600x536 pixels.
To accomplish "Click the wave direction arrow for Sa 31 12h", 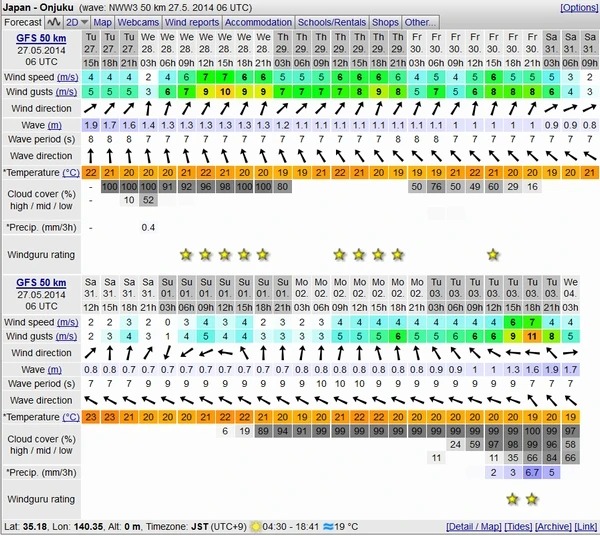I will (x=91, y=401).
